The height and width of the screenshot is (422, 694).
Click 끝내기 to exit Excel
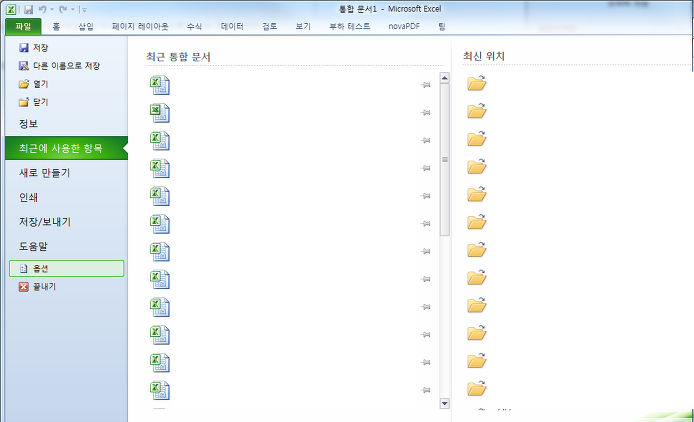(x=38, y=286)
